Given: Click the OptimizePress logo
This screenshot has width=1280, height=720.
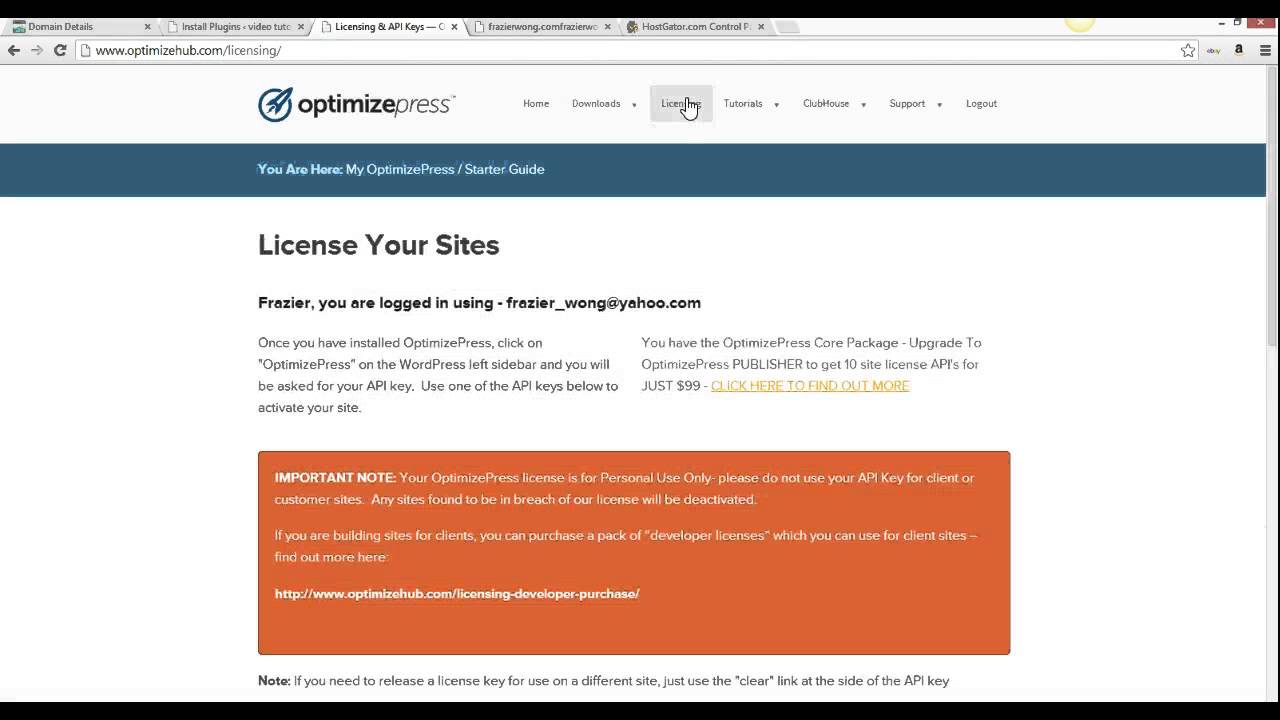Looking at the screenshot, I should pos(357,104).
